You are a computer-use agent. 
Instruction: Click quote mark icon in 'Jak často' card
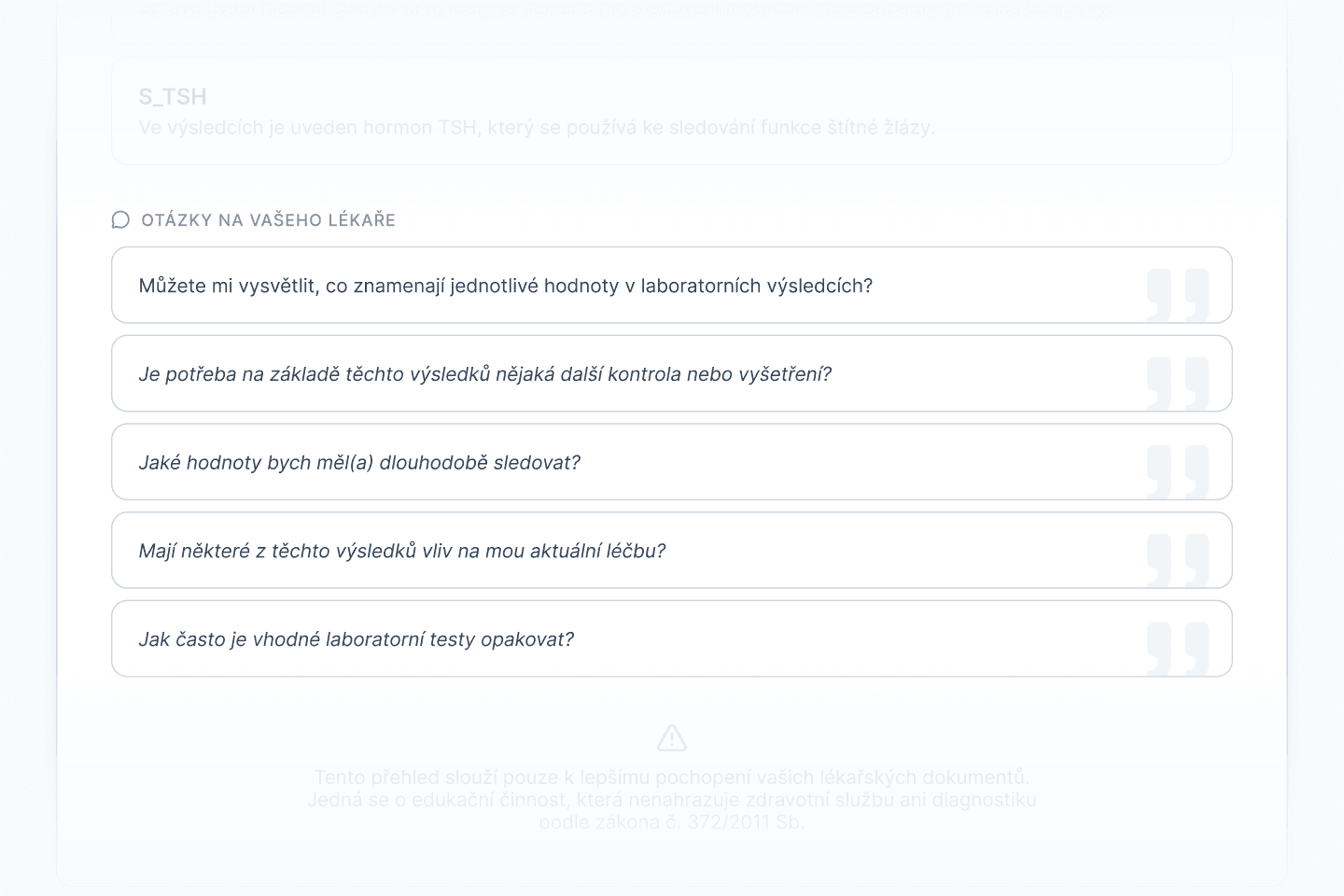tap(1177, 648)
